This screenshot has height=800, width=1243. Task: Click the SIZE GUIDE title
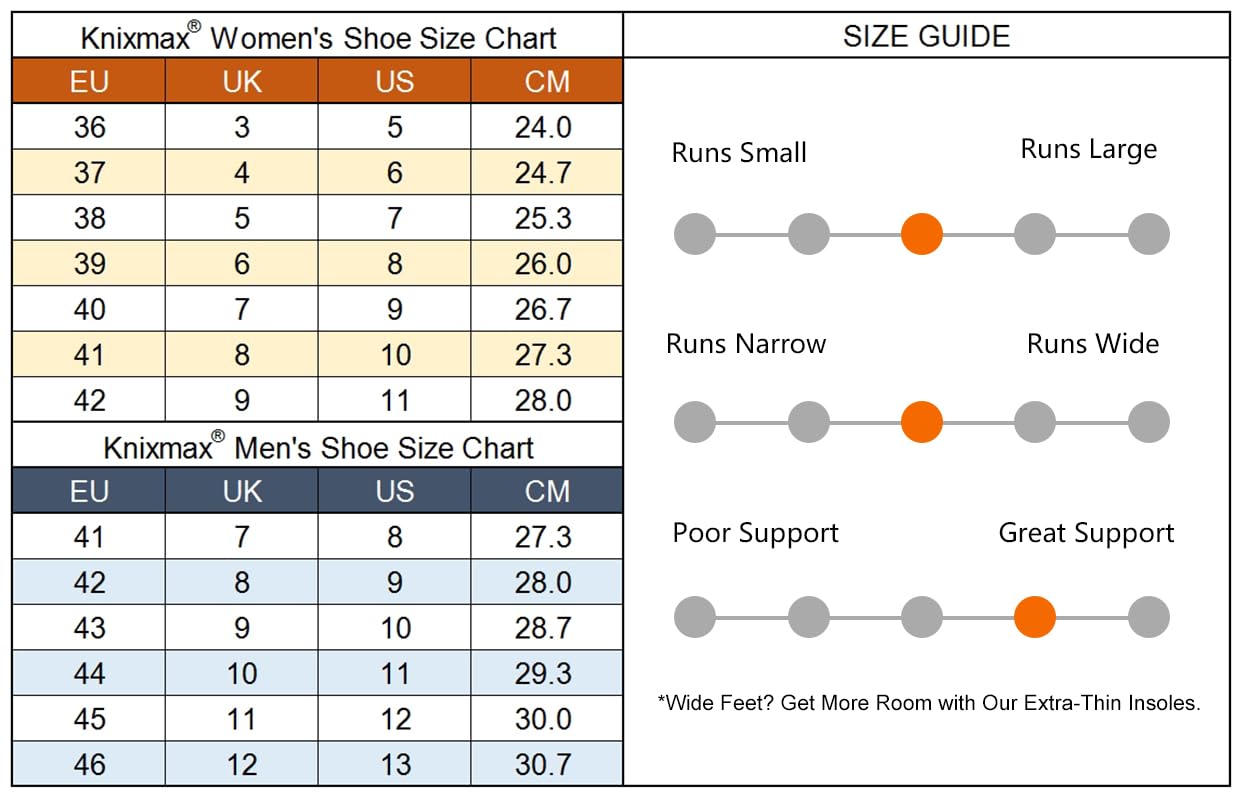pyautogui.click(x=926, y=37)
